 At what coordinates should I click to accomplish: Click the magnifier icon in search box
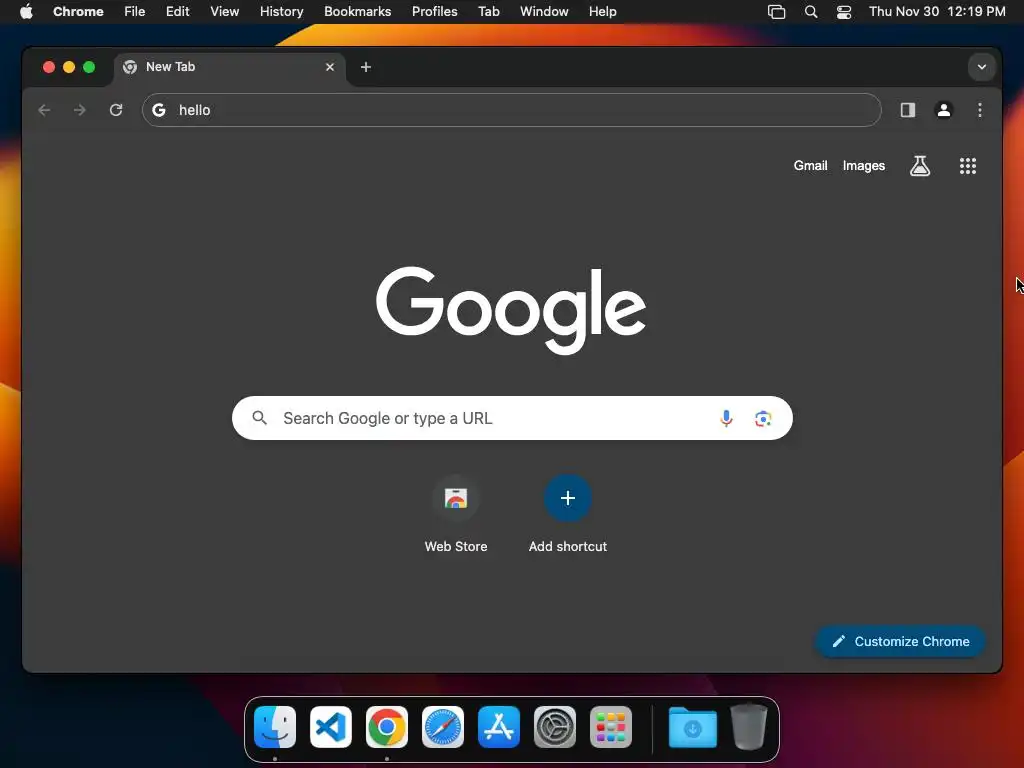(260, 418)
